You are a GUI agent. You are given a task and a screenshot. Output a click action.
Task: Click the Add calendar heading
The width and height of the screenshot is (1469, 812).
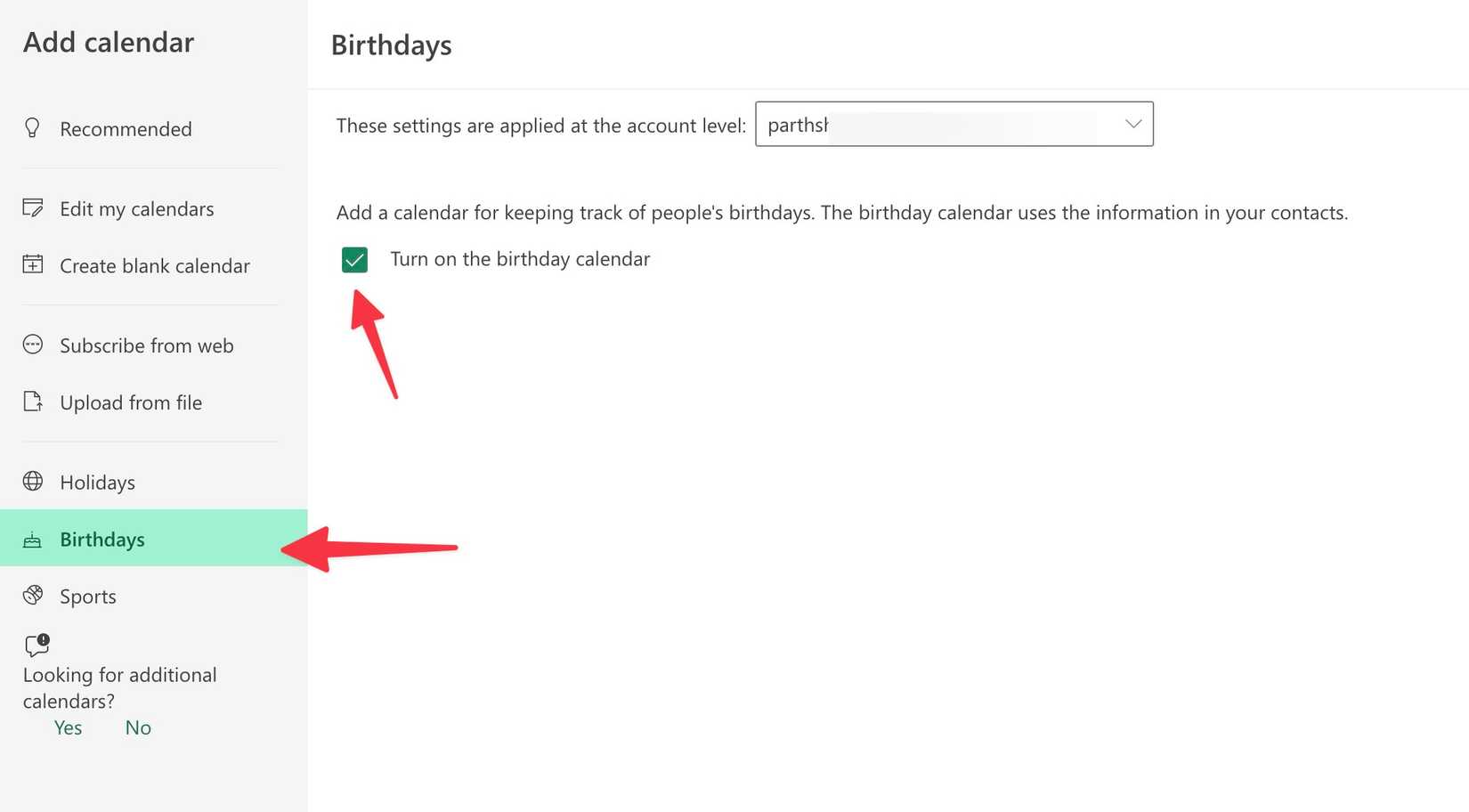coord(108,42)
